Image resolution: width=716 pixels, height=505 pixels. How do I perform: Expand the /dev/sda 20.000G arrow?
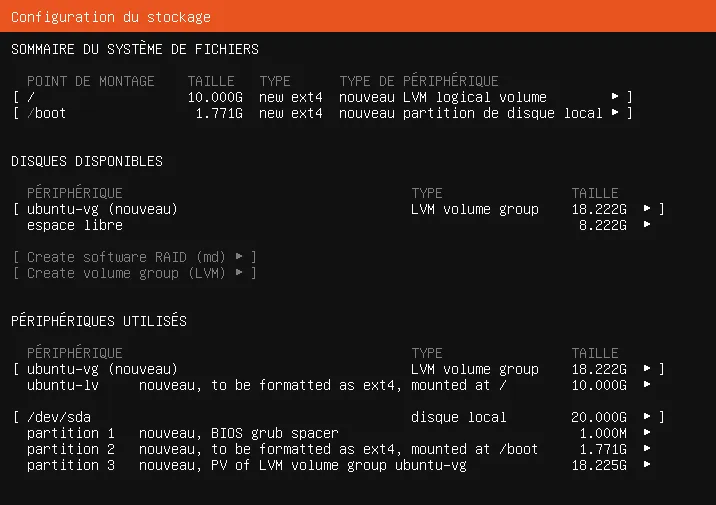647,416
